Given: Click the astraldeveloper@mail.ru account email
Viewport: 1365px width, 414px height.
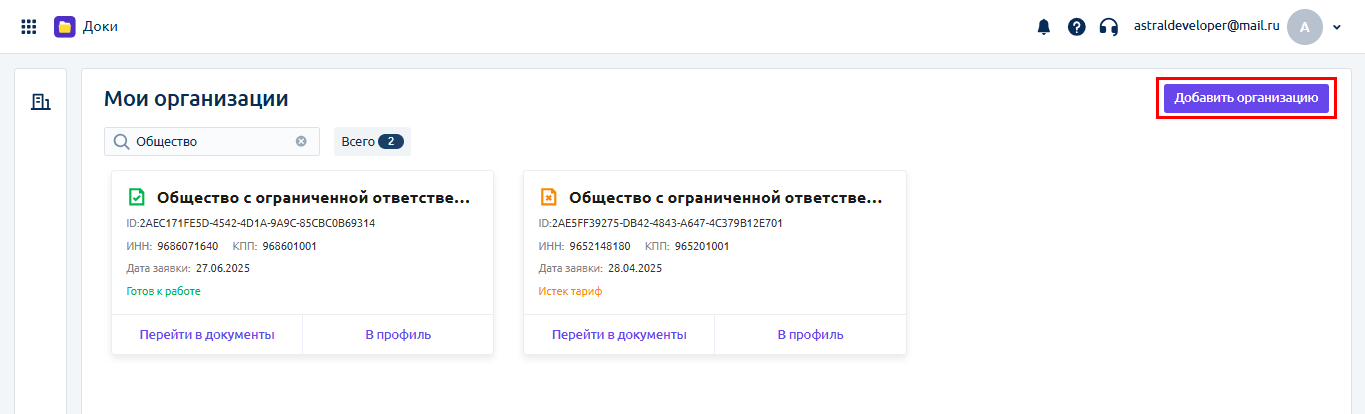Looking at the screenshot, I should click(x=1206, y=27).
